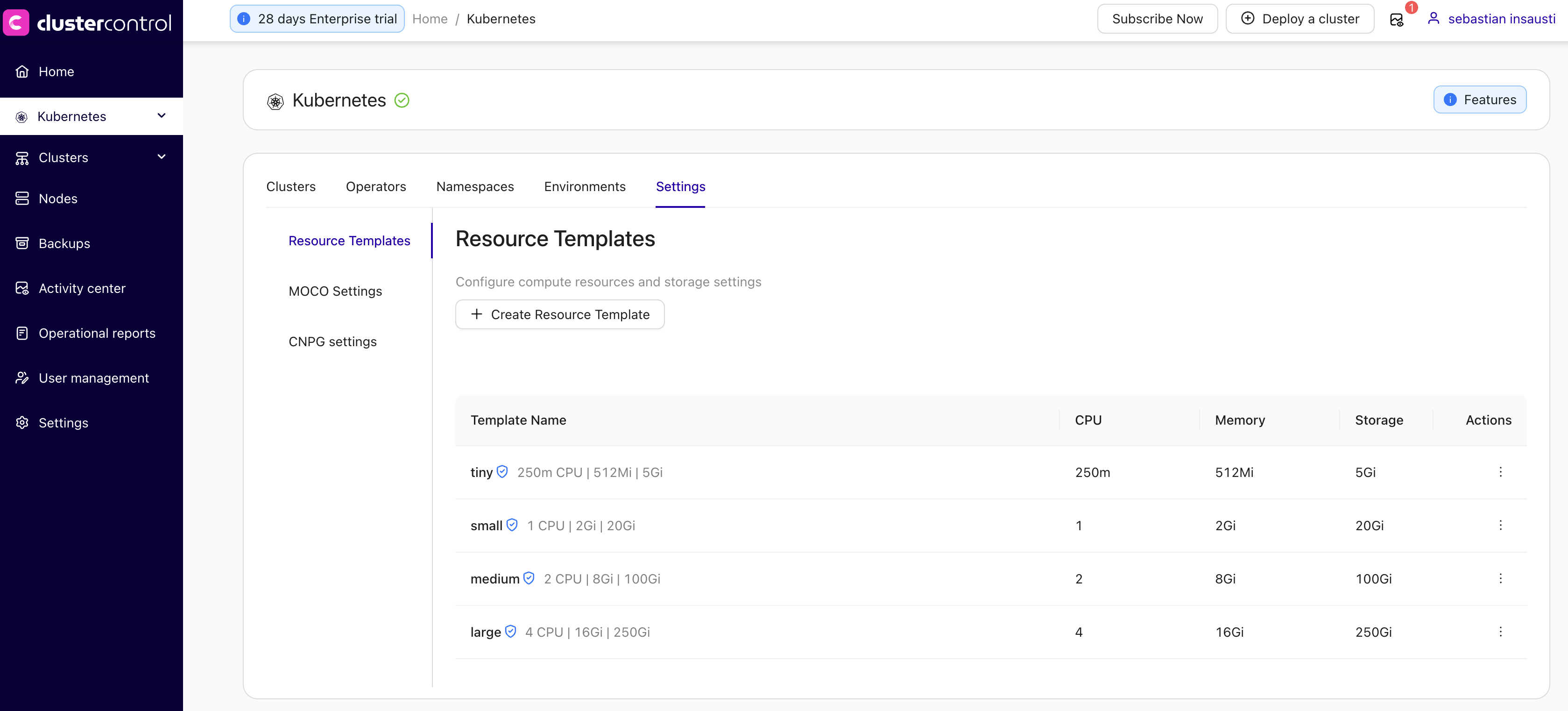Open the Backups icon
This screenshot has height=711, width=1568.
(22, 243)
